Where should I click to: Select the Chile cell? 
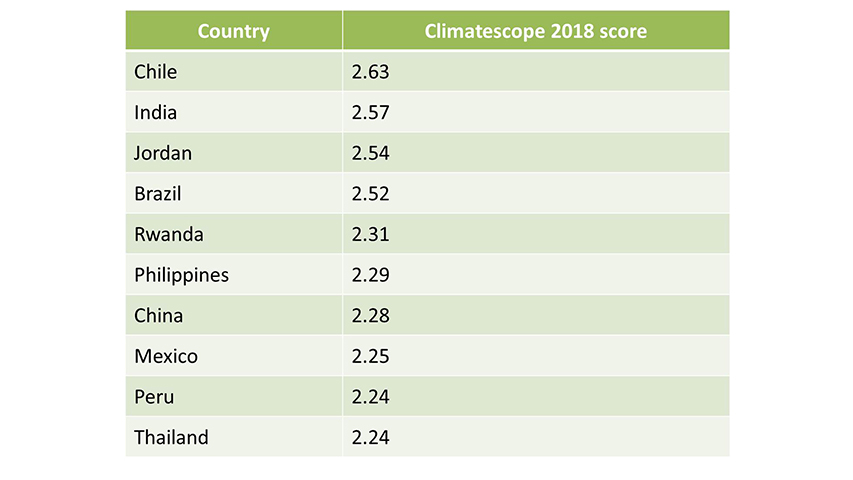click(155, 72)
